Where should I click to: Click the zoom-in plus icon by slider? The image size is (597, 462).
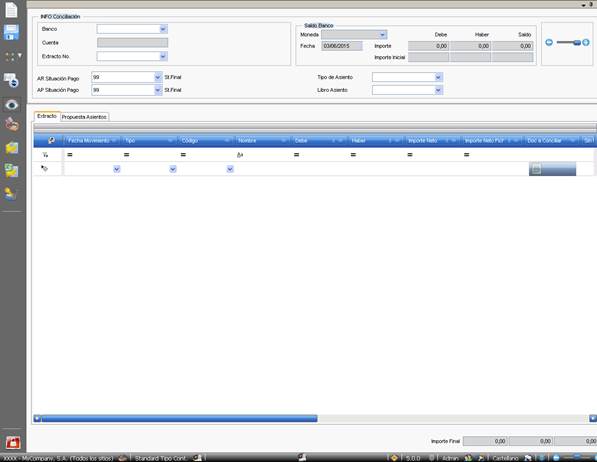(586, 42)
